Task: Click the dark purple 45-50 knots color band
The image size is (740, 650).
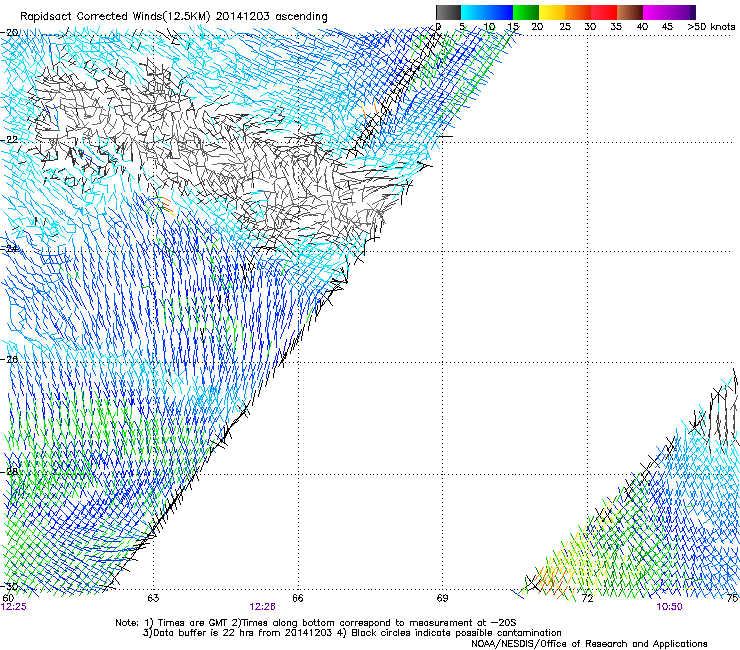Action: pyautogui.click(x=682, y=12)
